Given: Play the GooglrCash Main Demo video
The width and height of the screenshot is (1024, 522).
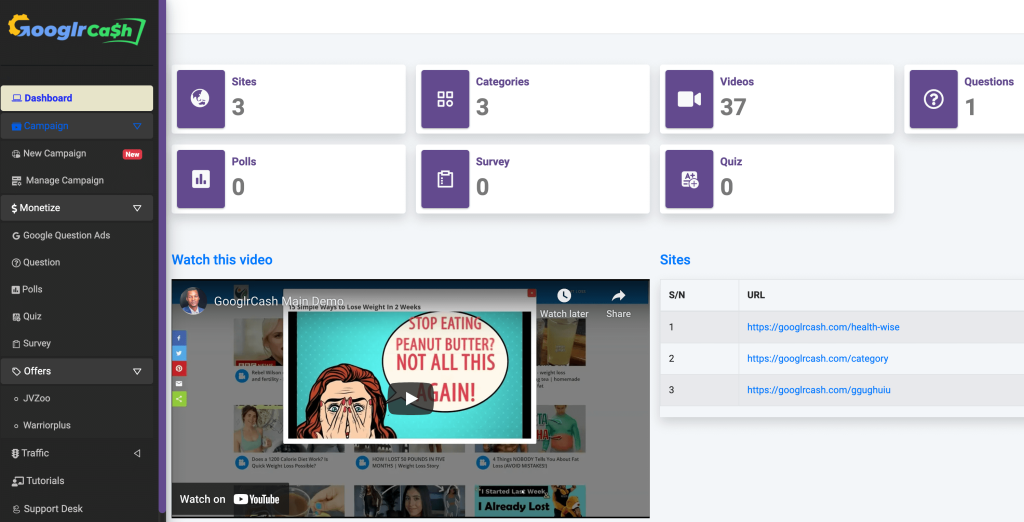Looking at the screenshot, I should pos(410,398).
